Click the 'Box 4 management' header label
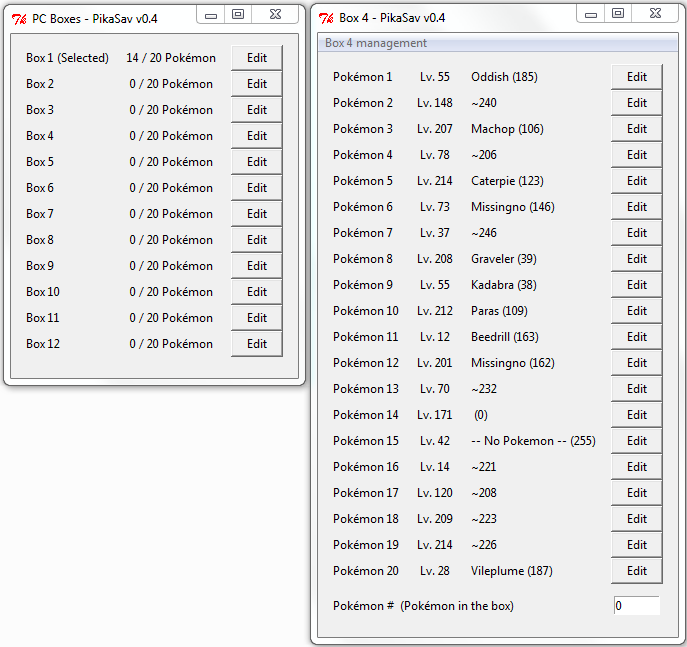This screenshot has height=647, width=687. click(x=375, y=43)
